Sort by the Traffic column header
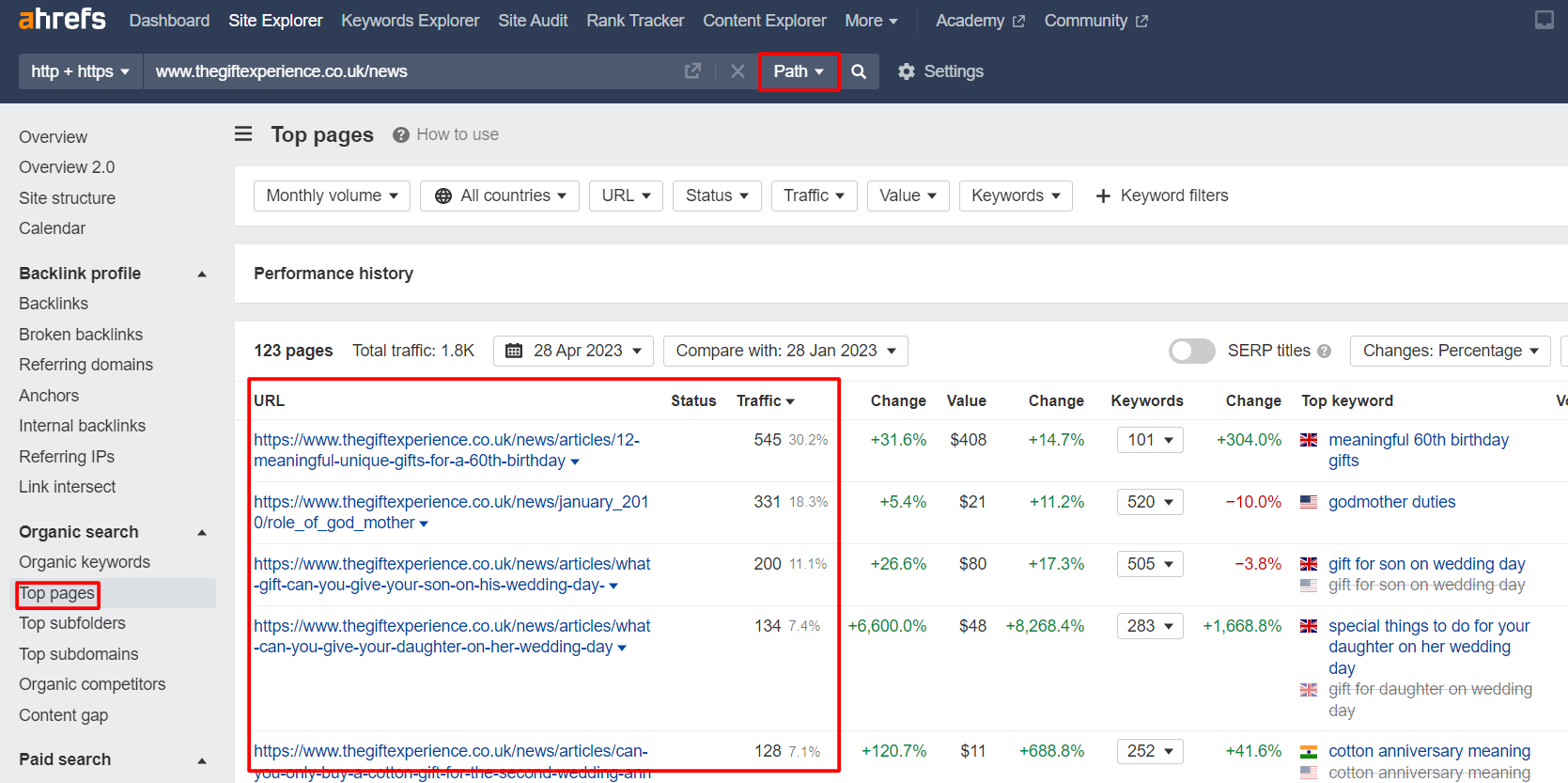 pyautogui.click(x=765, y=400)
